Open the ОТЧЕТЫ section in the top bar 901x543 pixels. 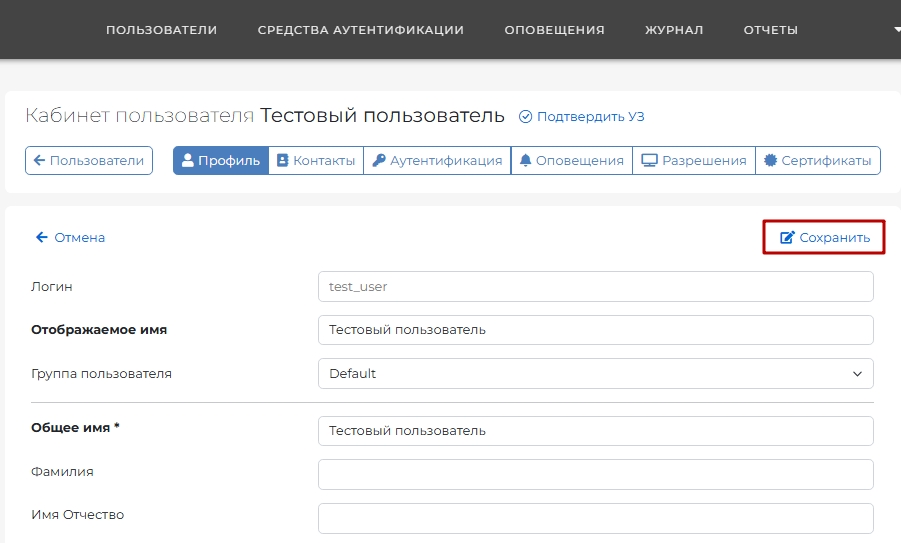770,30
